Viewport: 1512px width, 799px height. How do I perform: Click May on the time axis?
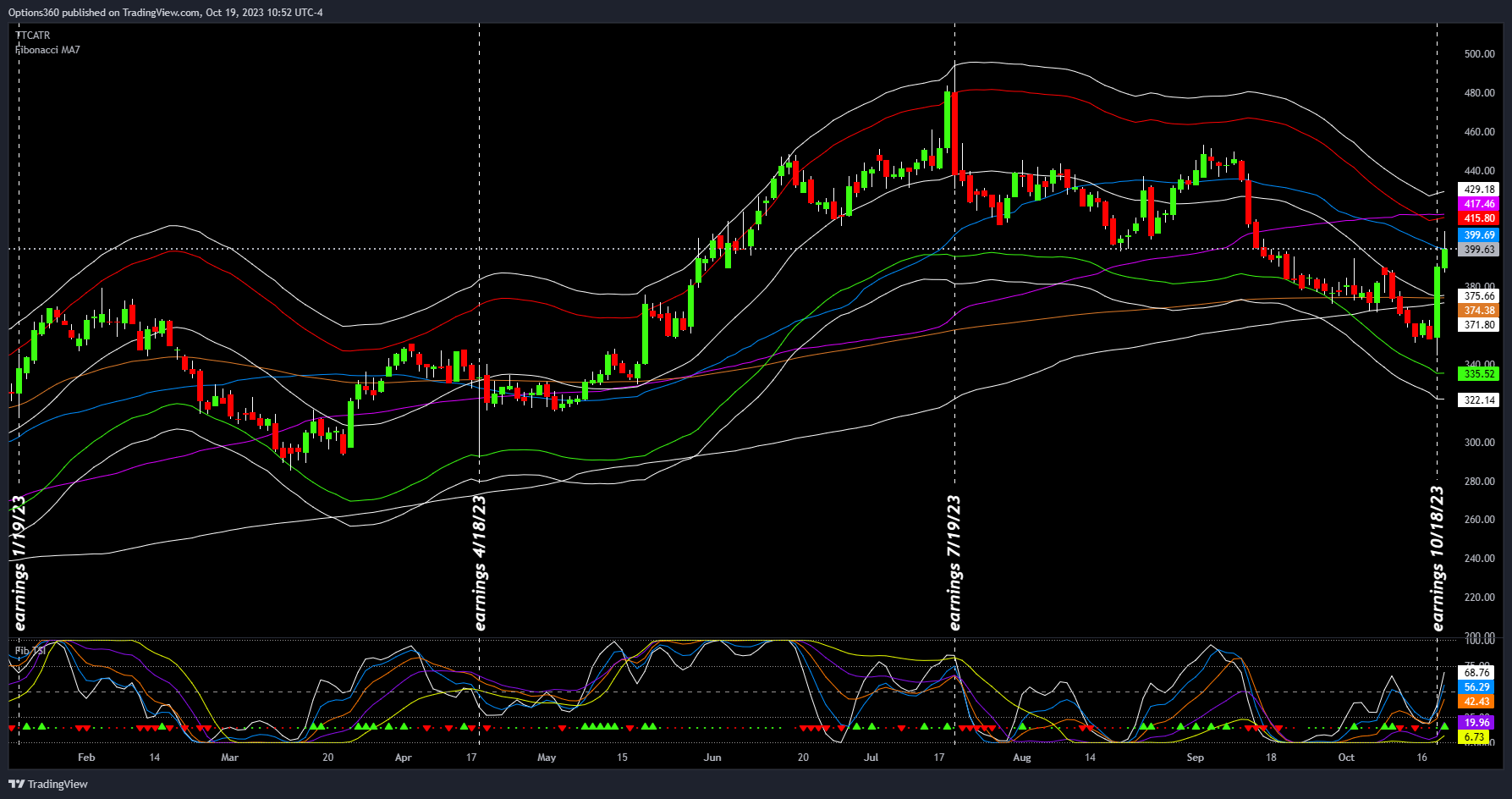click(547, 758)
